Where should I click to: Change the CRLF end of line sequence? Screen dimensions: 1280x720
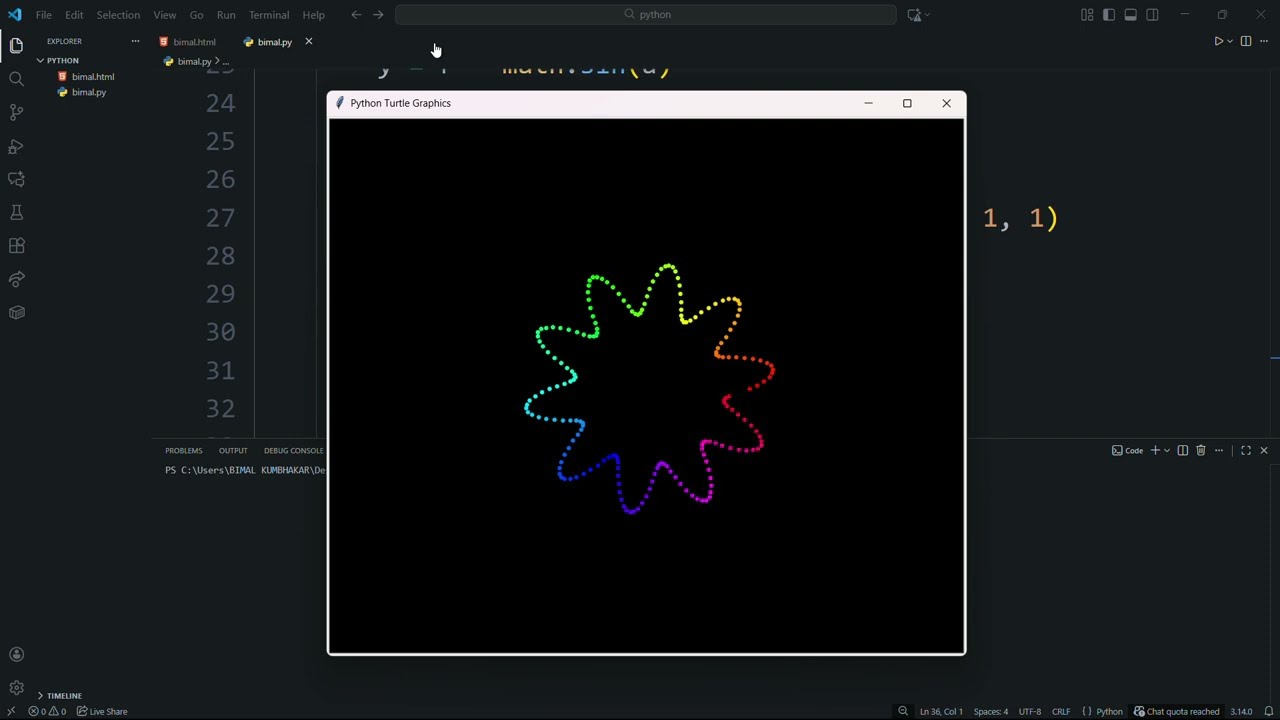1061,712
